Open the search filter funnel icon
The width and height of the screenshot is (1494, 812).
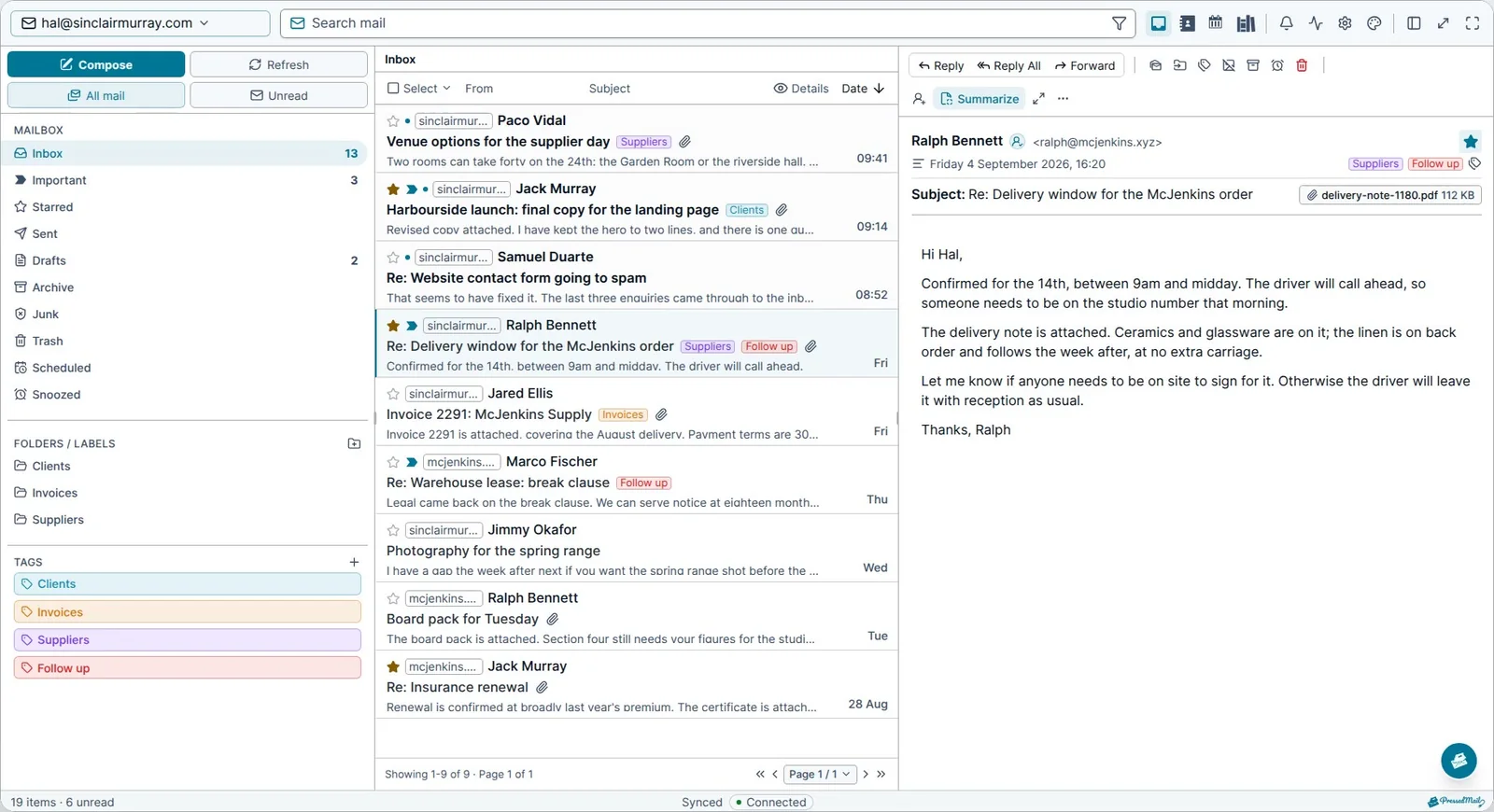click(x=1119, y=23)
